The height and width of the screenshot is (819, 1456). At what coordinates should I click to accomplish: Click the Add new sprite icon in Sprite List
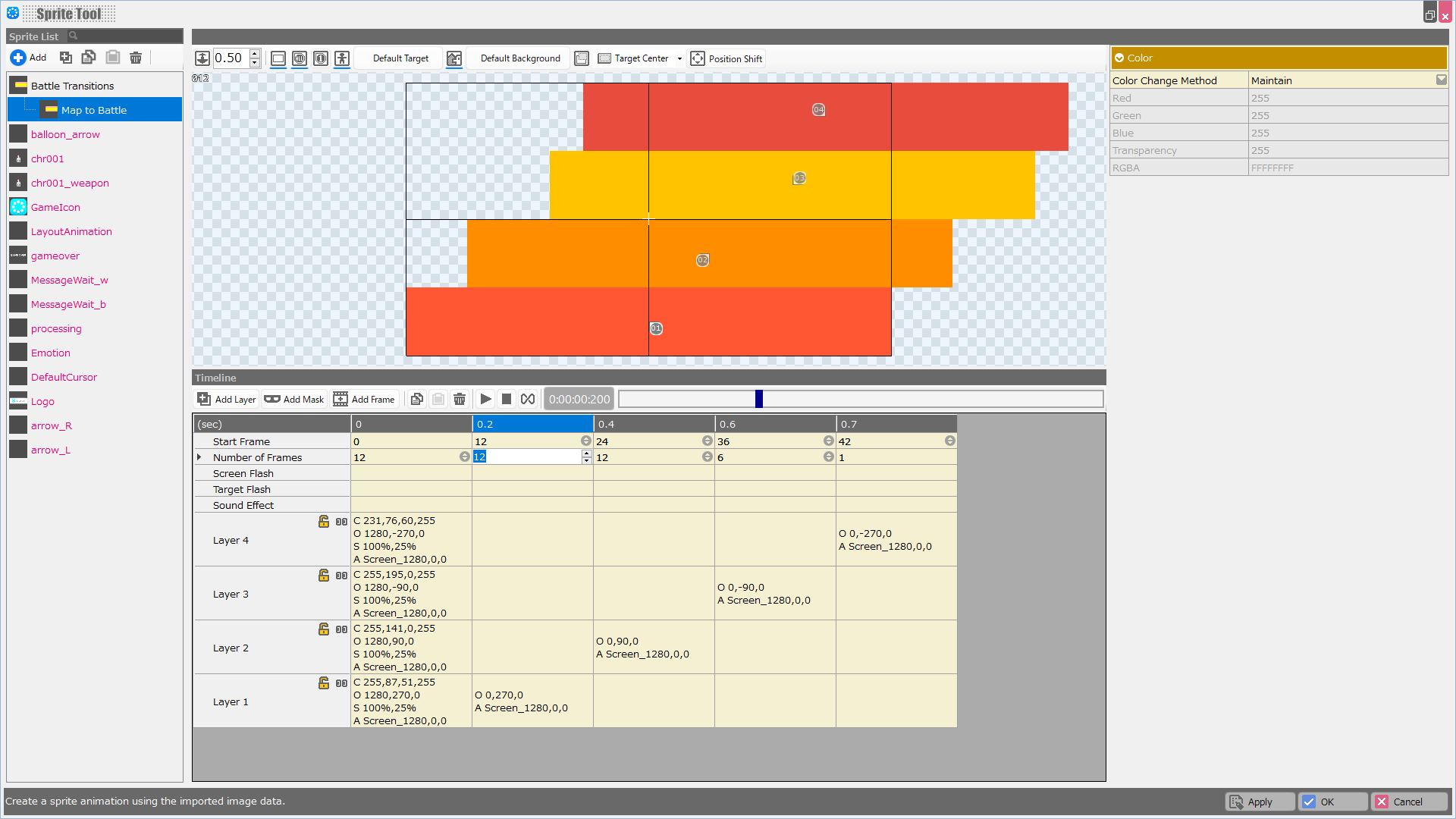point(18,57)
